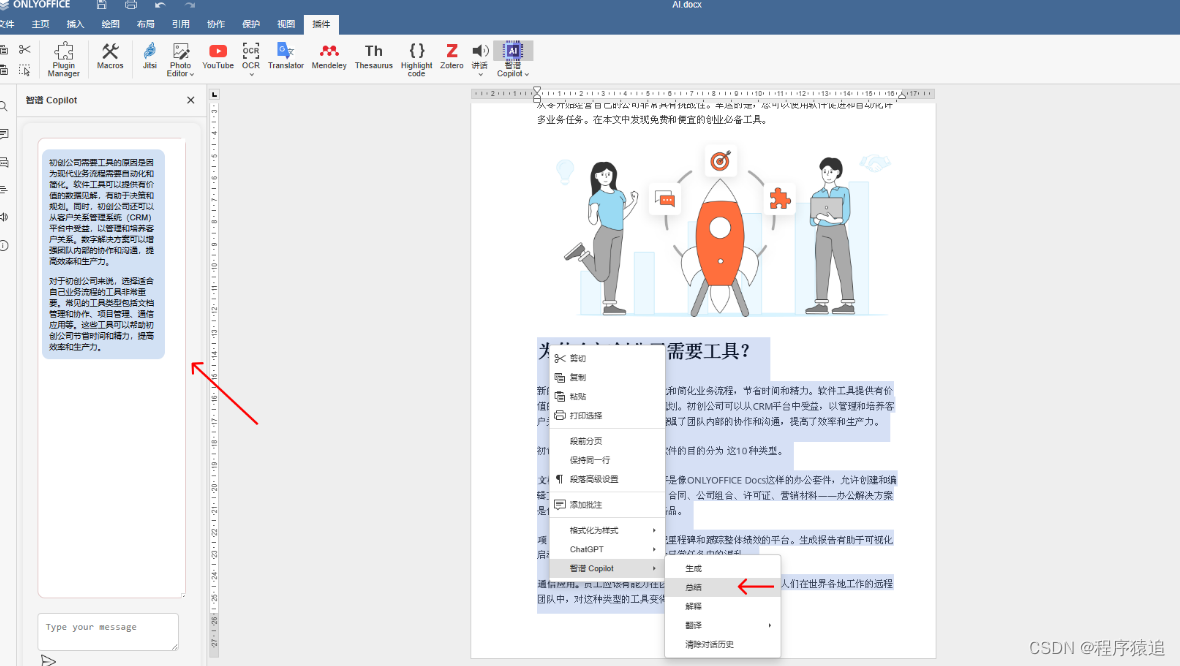1180x666 pixels.
Task: Open the Zotero plugin
Action: pyautogui.click(x=452, y=56)
